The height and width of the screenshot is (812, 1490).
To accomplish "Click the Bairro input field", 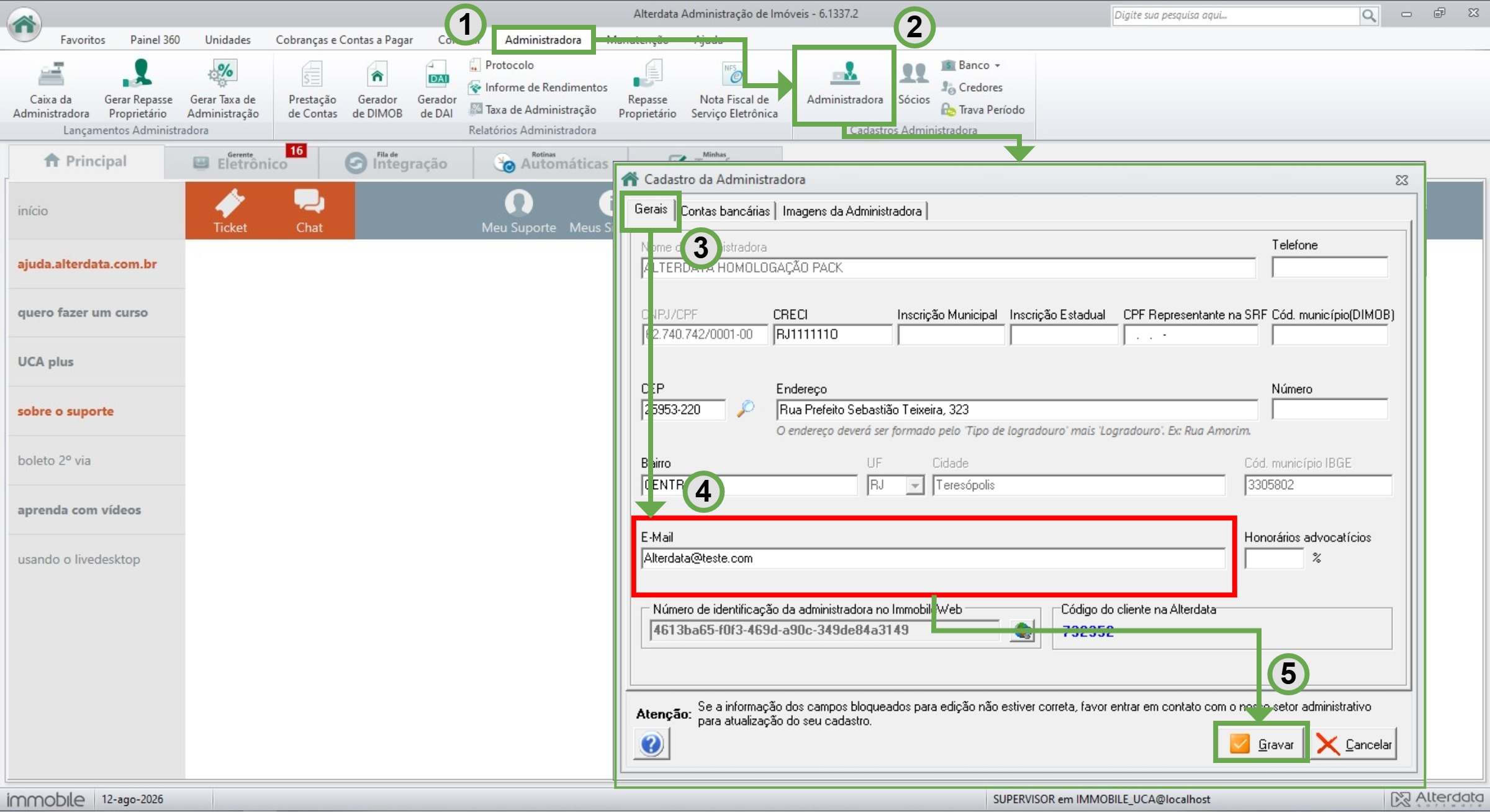I will pos(749,485).
